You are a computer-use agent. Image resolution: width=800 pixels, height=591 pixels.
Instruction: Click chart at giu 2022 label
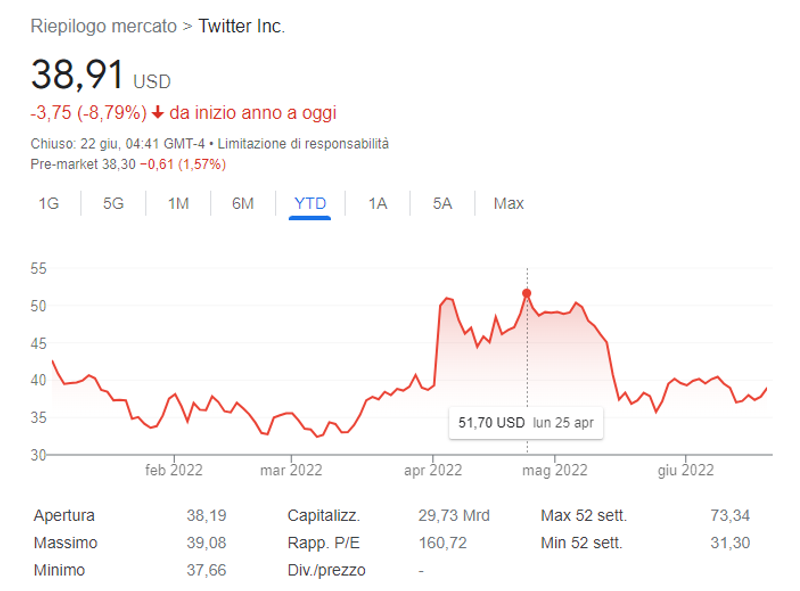coord(686,470)
